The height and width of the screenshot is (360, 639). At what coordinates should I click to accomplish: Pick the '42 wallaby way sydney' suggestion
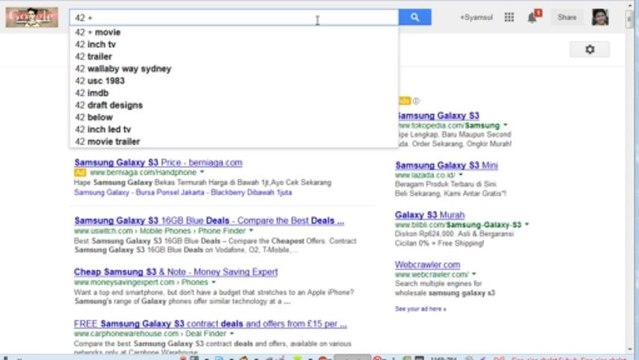click(x=234, y=69)
